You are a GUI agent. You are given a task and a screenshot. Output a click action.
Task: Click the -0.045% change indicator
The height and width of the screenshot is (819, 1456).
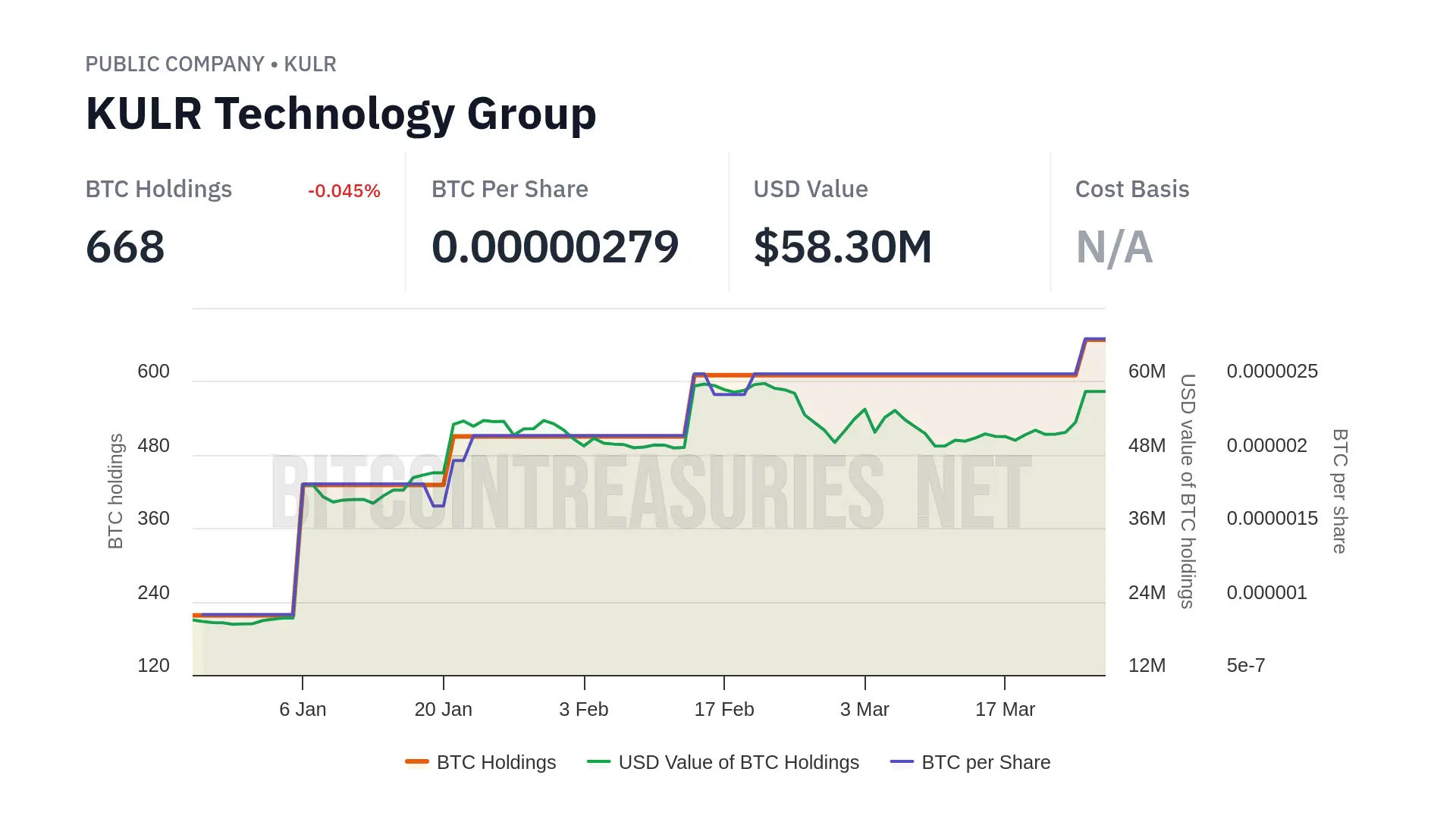pos(344,191)
